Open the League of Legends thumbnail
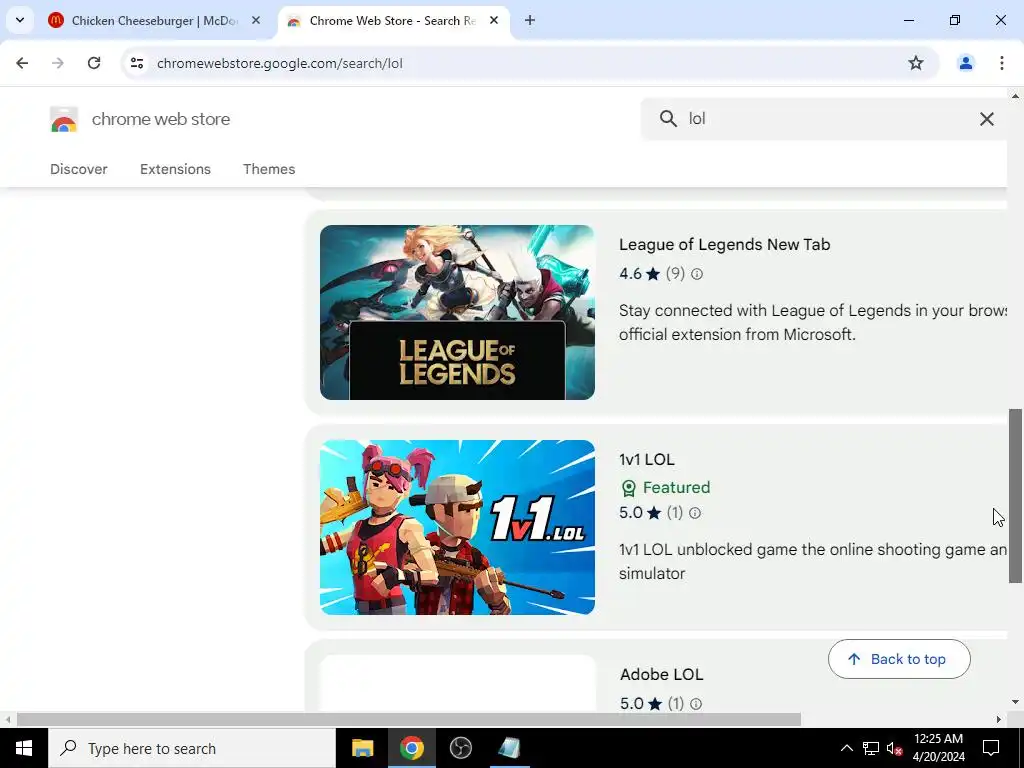The width and height of the screenshot is (1024, 768). click(x=457, y=312)
